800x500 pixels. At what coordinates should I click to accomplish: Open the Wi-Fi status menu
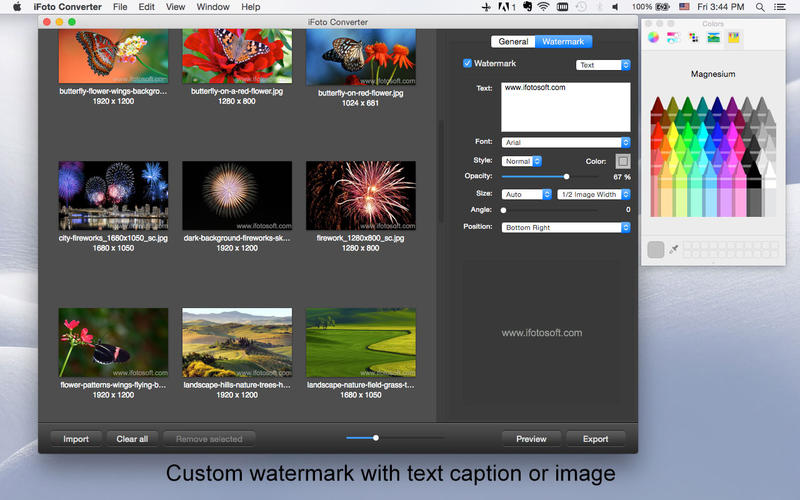tap(544, 7)
